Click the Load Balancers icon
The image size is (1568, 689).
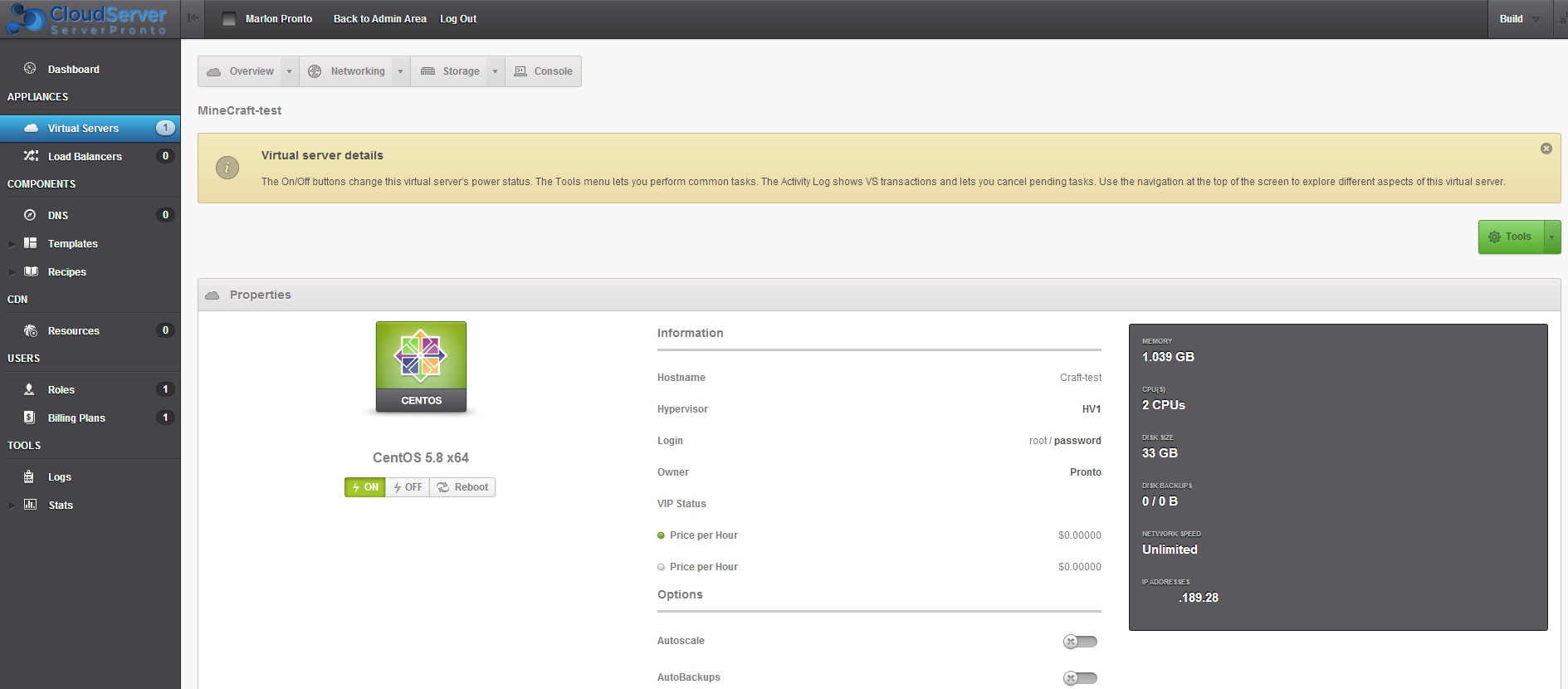coord(31,156)
